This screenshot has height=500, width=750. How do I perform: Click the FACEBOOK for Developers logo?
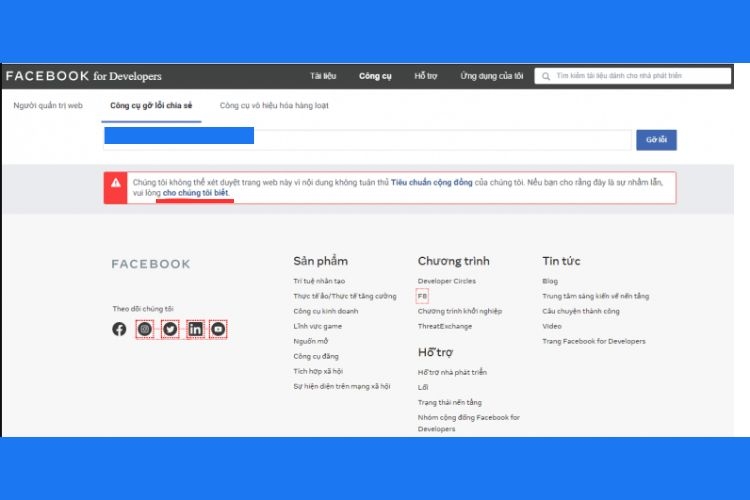pyautogui.click(x=84, y=76)
